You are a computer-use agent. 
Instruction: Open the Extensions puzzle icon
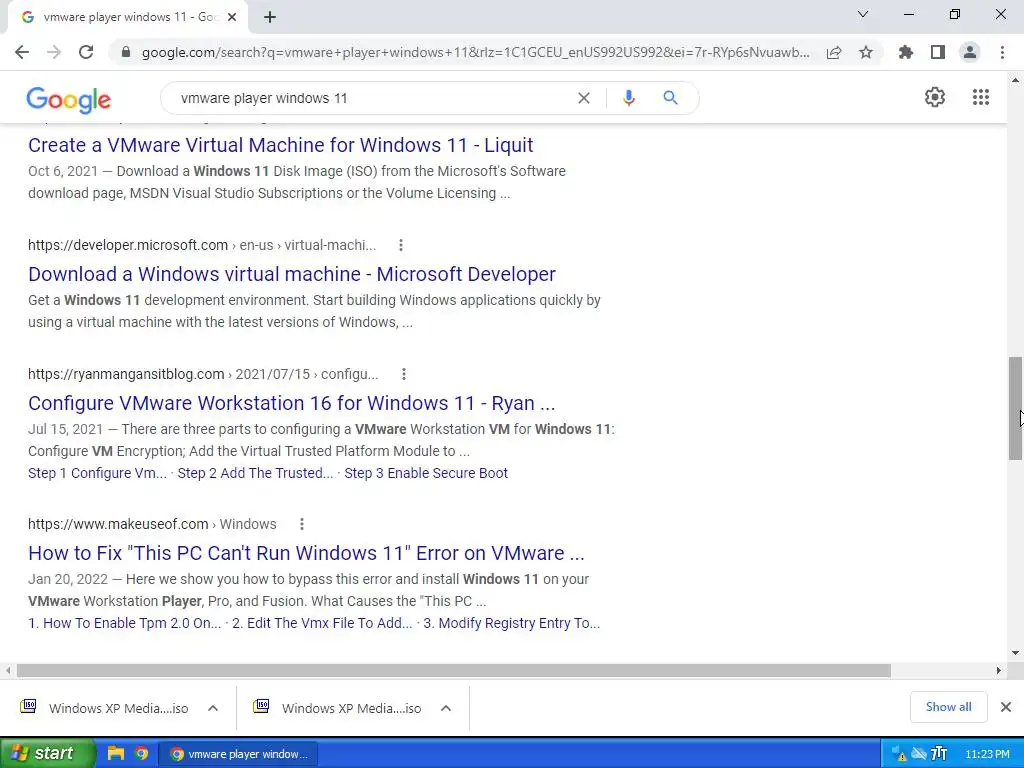906,52
